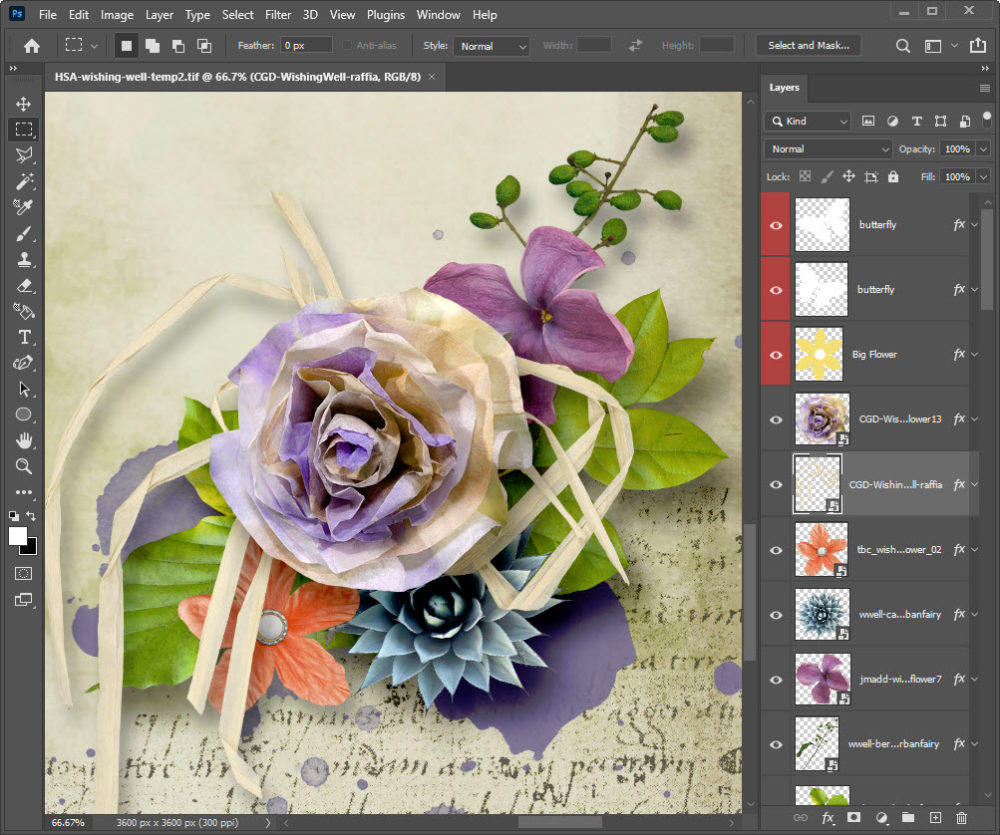Image resolution: width=1000 pixels, height=835 pixels.
Task: Hide the top butterfly layer
Action: [x=776, y=225]
